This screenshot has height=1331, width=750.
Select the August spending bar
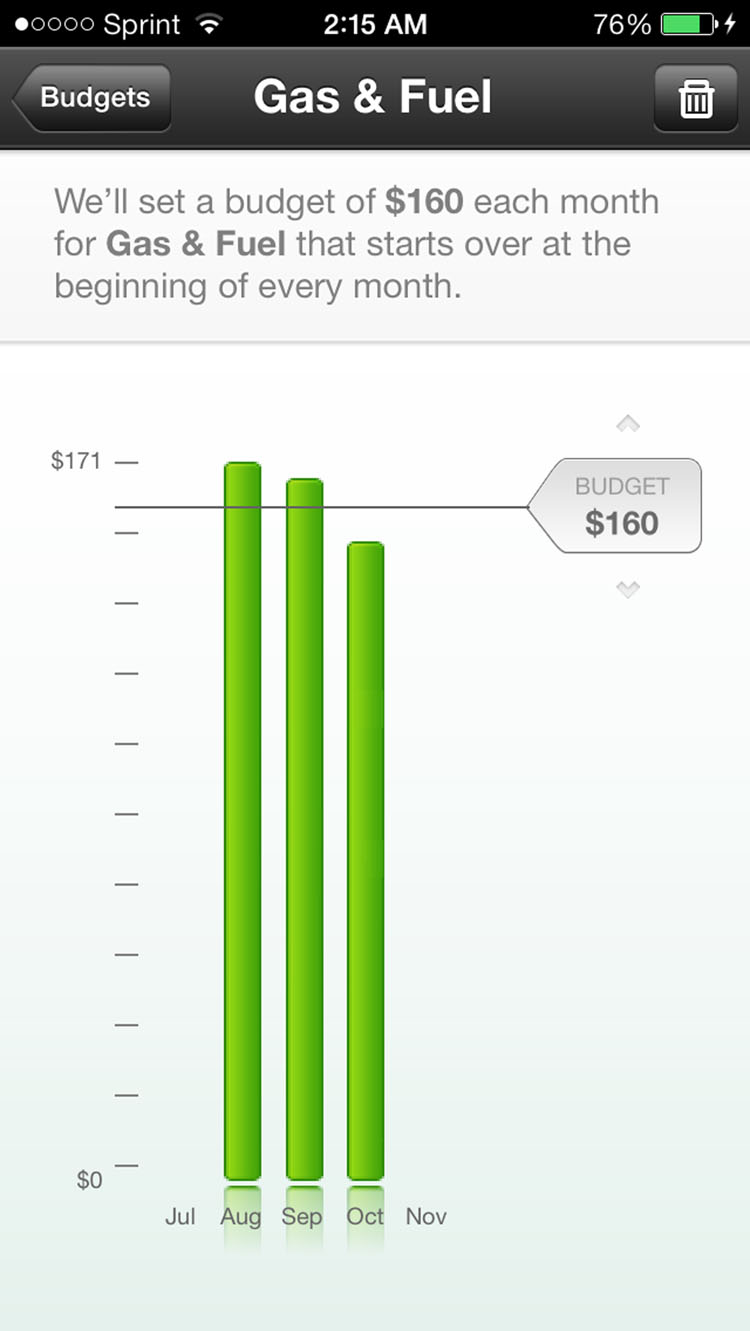tap(242, 820)
